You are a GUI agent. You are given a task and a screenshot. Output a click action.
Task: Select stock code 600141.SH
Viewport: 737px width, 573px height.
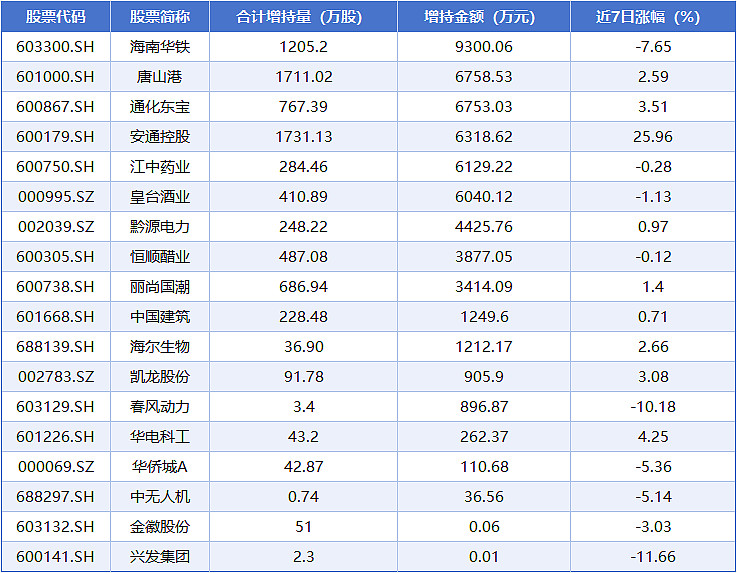click(x=55, y=557)
